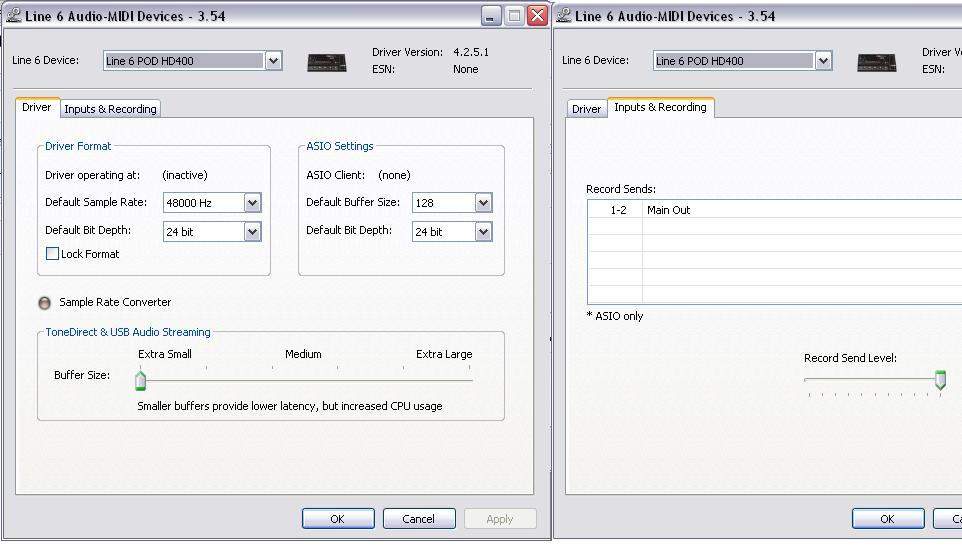The width and height of the screenshot is (962, 548).
Task: Expand the Default Sample Rate dropdown
Action: click(x=252, y=203)
